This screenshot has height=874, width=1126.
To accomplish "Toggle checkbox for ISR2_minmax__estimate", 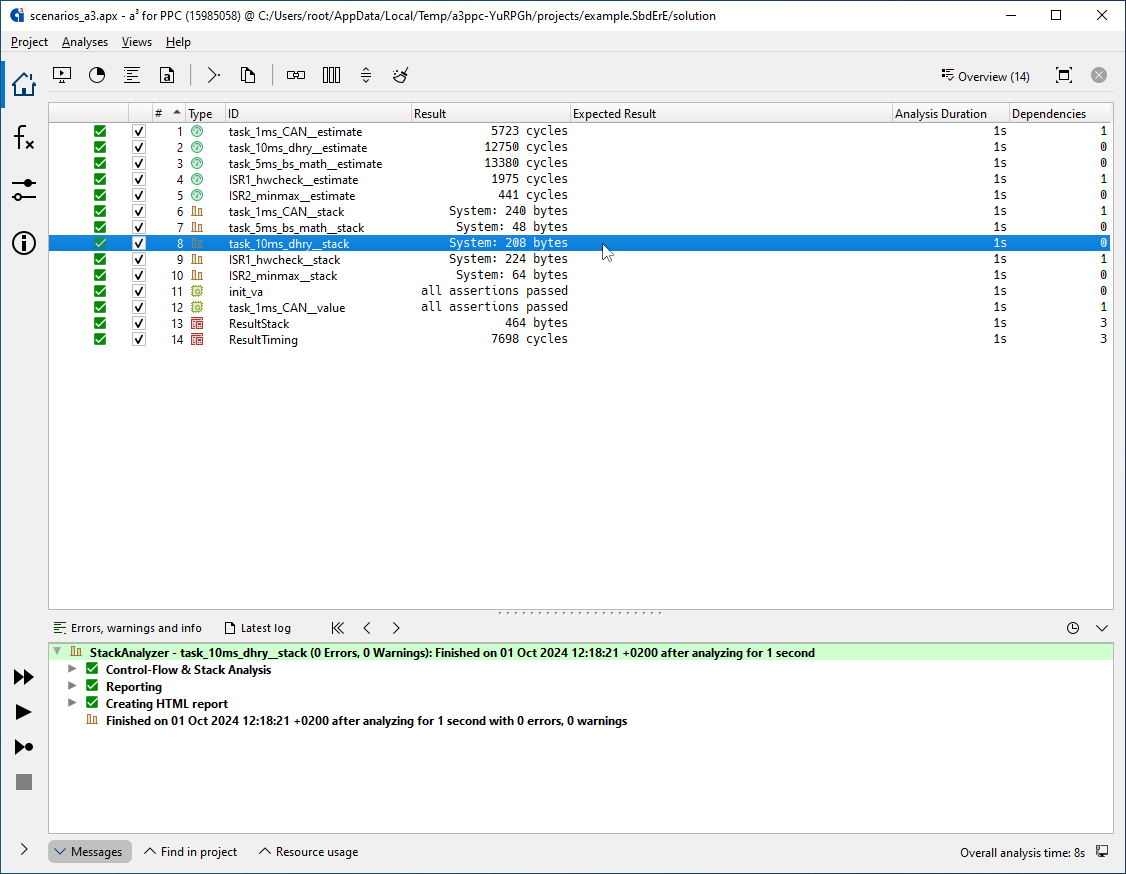I will pyautogui.click(x=139, y=195).
